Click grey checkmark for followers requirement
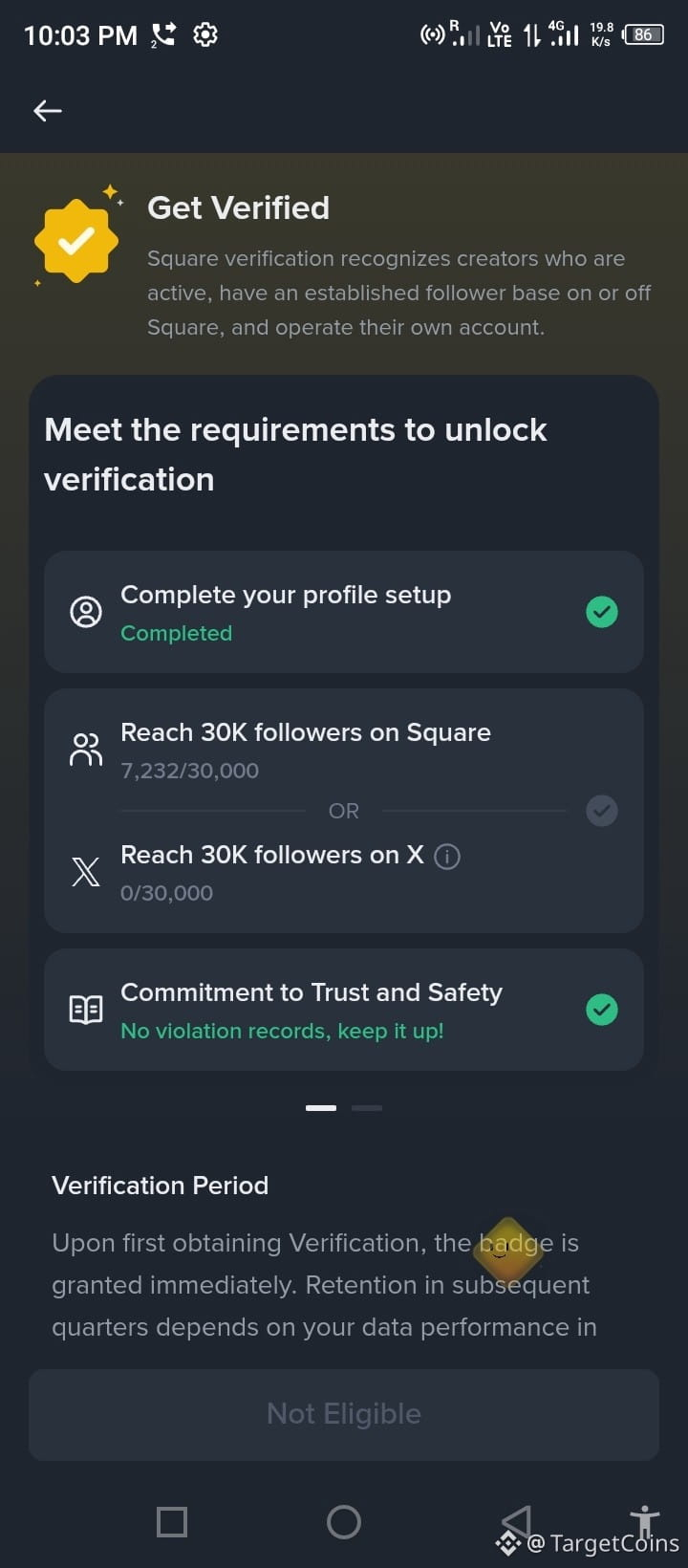Viewport: 688px width, 1568px height. click(602, 811)
